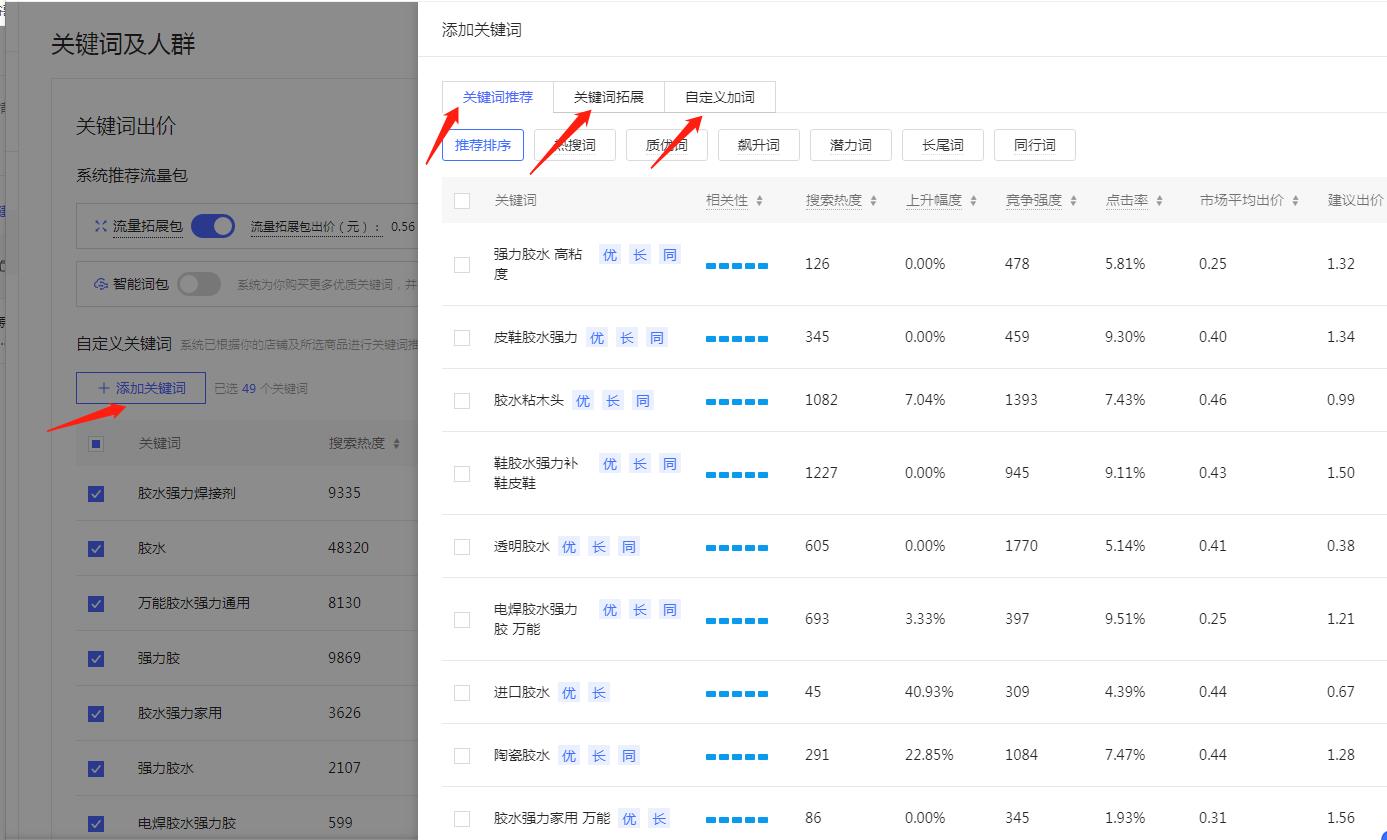Click the 流量拓展包 expand icon
1387x840 pixels.
point(100,227)
